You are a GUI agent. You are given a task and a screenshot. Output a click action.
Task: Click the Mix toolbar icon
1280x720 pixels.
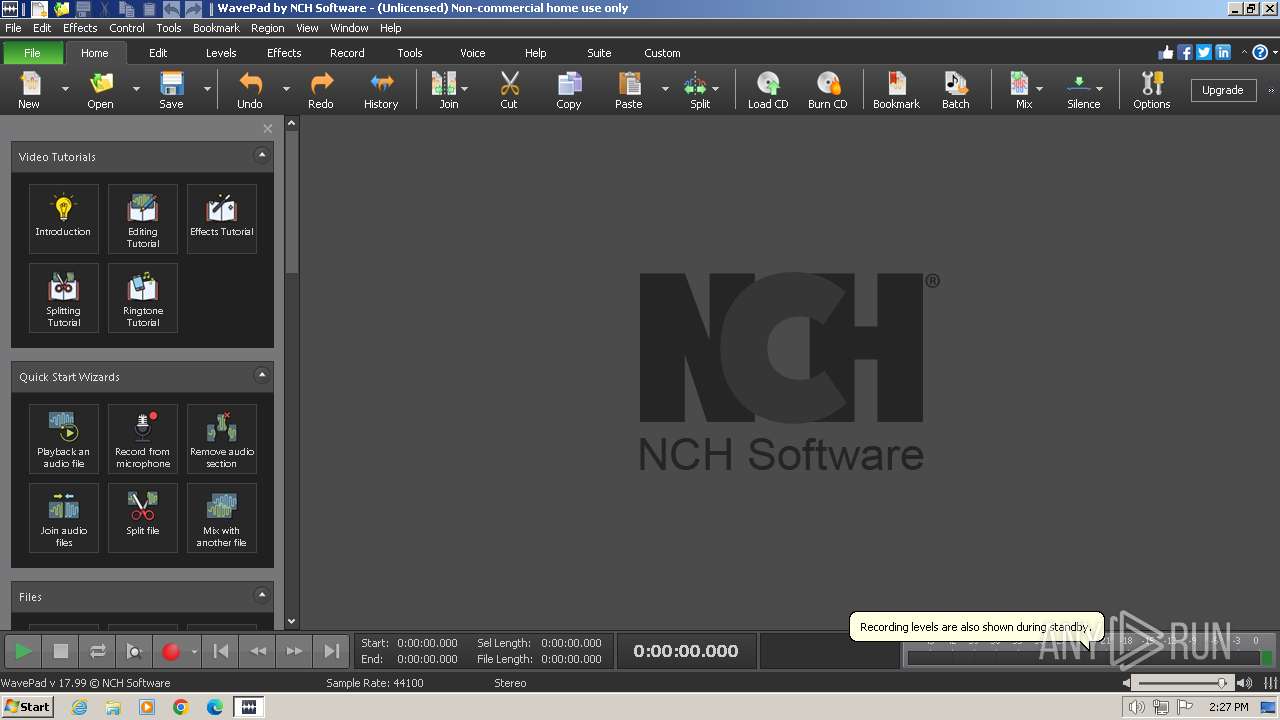[x=1020, y=89]
